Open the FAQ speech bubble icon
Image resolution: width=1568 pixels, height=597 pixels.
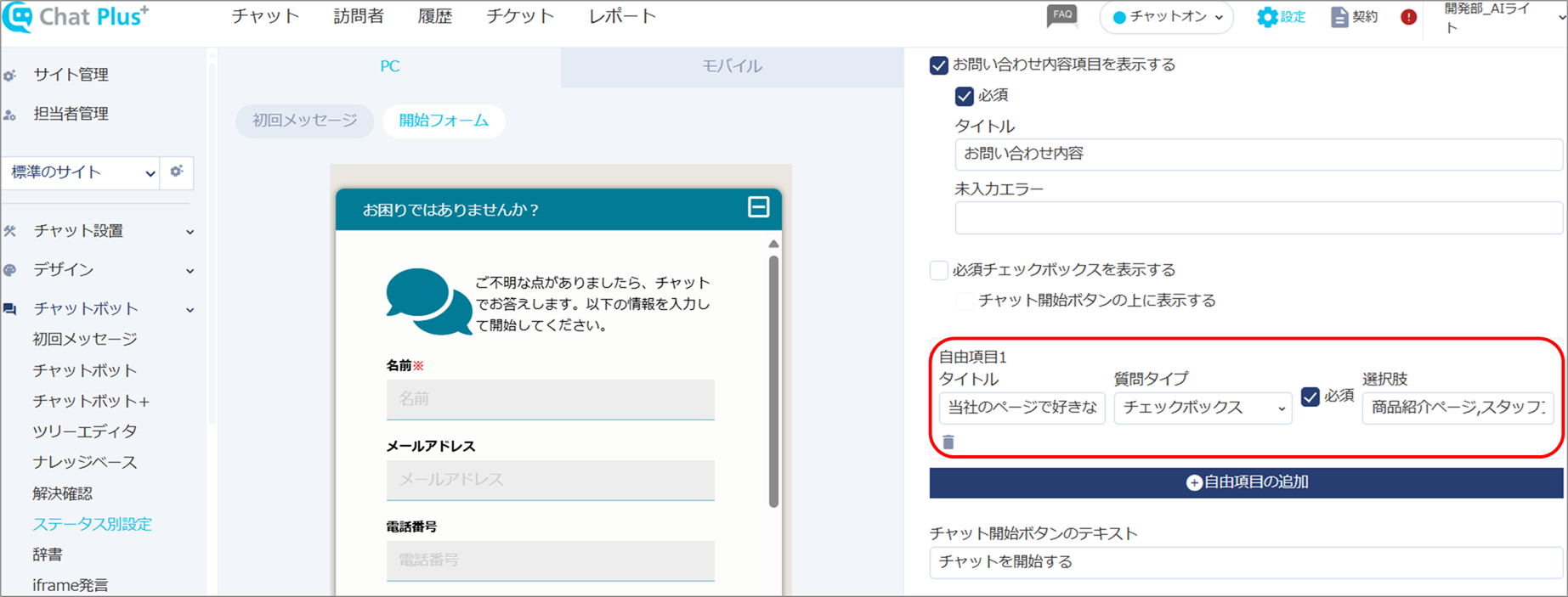(x=1062, y=16)
